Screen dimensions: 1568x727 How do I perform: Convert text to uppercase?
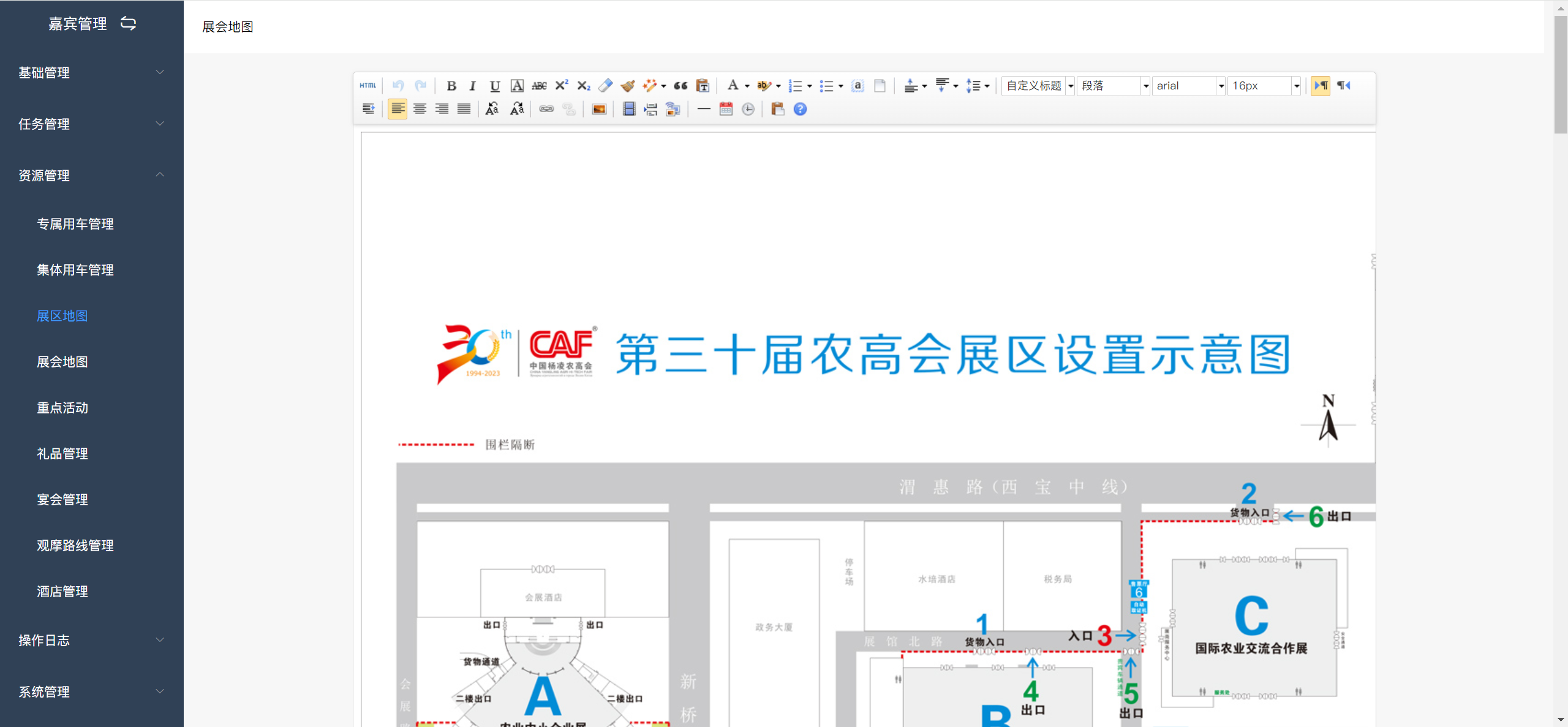coord(492,109)
